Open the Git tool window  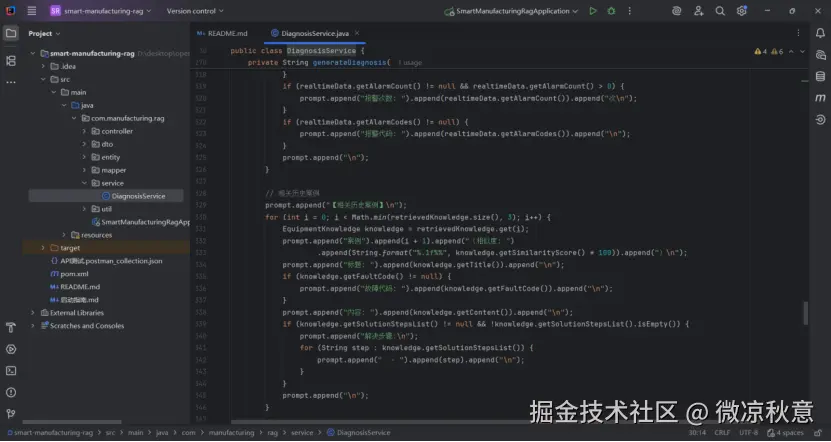[11, 414]
